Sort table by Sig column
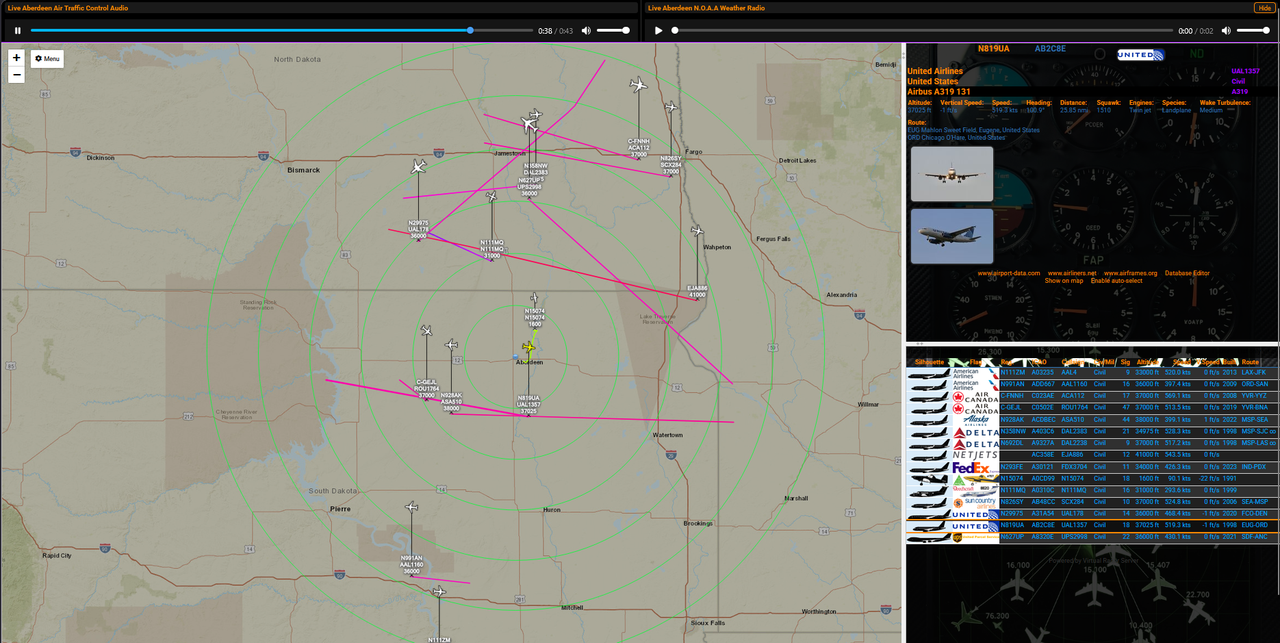Screen dimensions: 1280x643 pos(1126,362)
